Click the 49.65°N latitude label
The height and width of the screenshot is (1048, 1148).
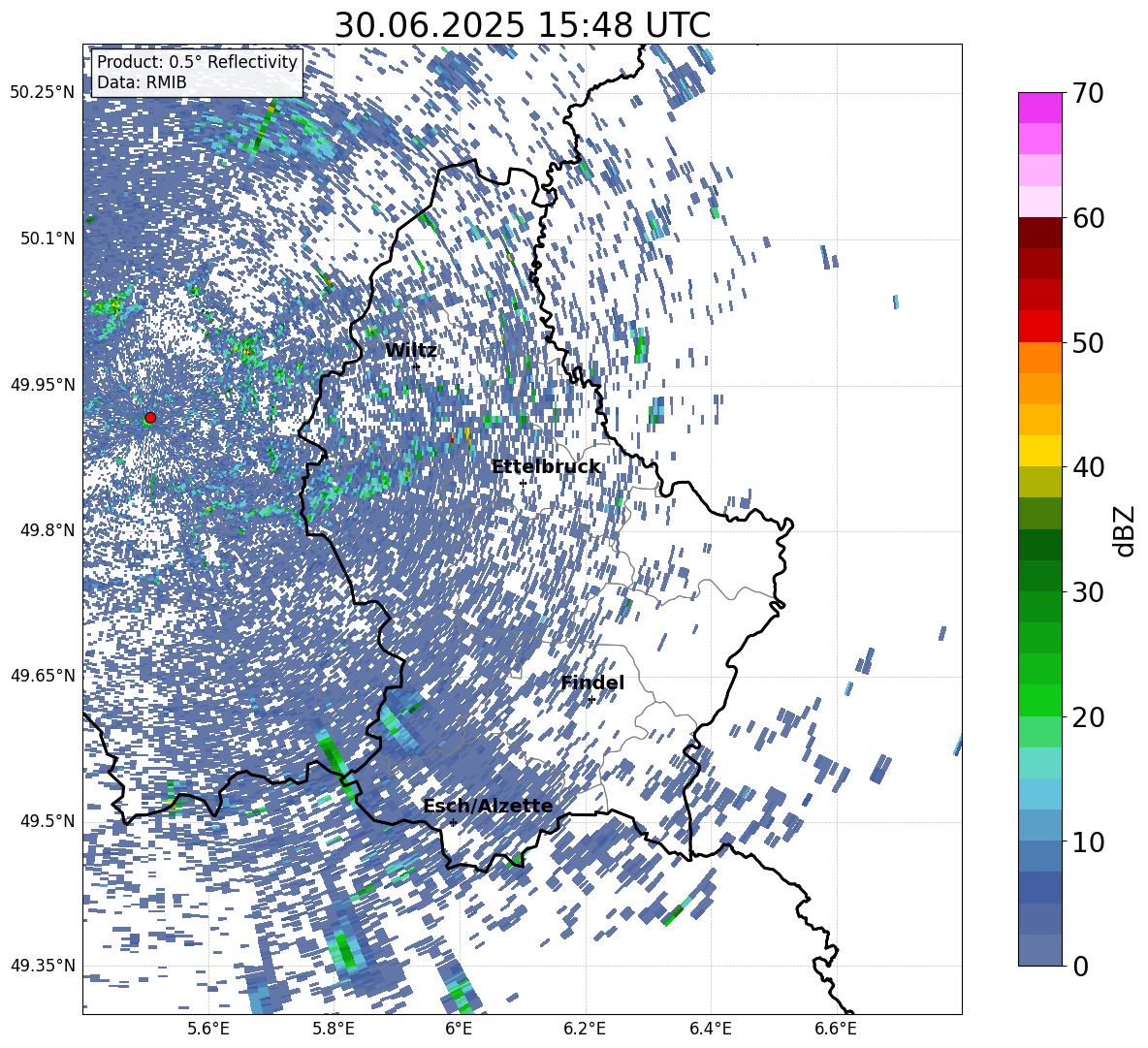click(x=43, y=675)
